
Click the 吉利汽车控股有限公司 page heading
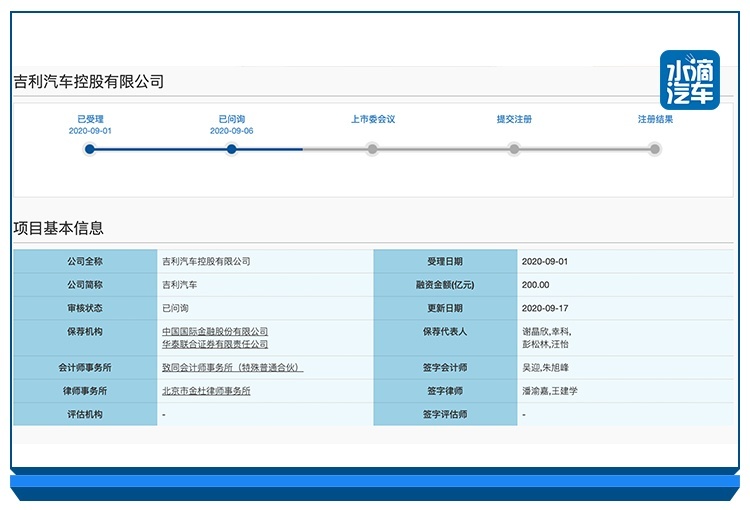click(89, 81)
